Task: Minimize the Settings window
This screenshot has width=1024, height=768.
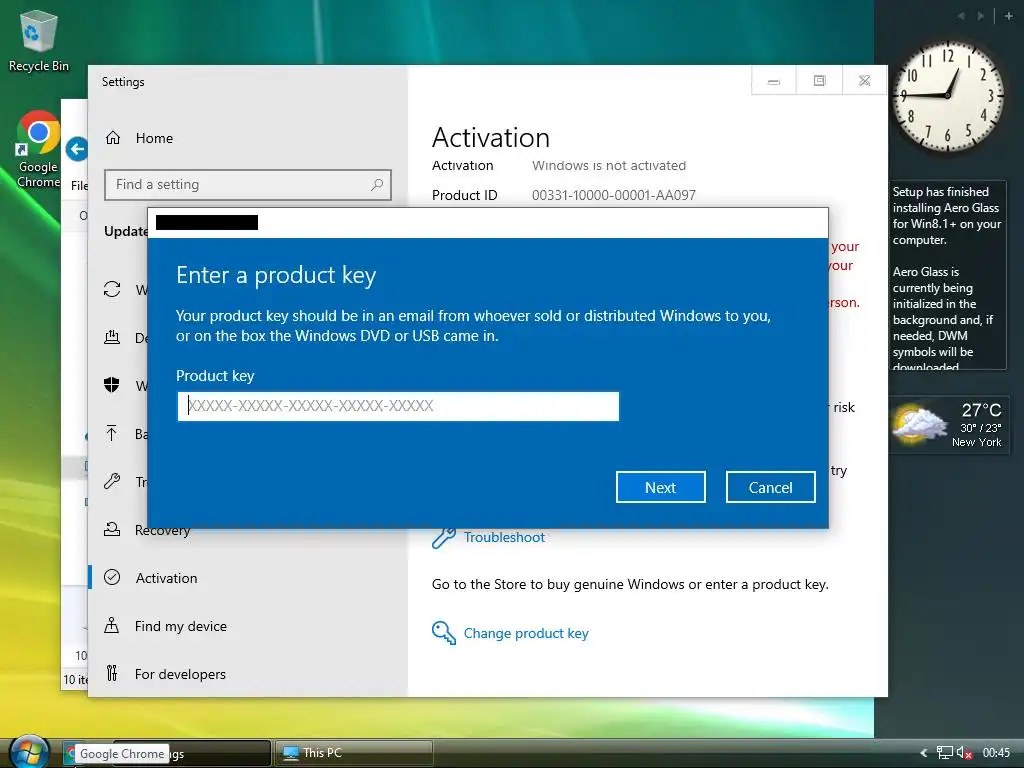Action: [774, 81]
